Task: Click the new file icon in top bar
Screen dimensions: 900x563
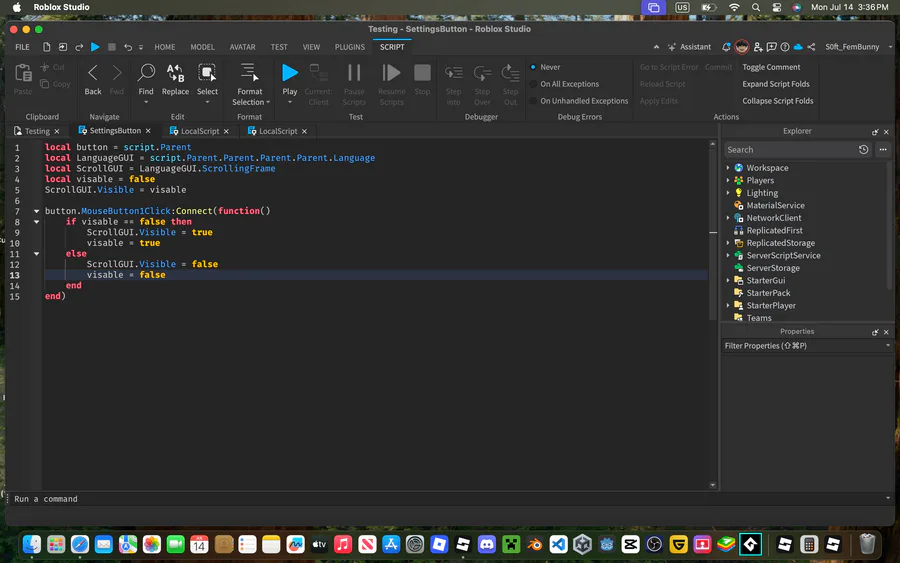Action: [46, 47]
